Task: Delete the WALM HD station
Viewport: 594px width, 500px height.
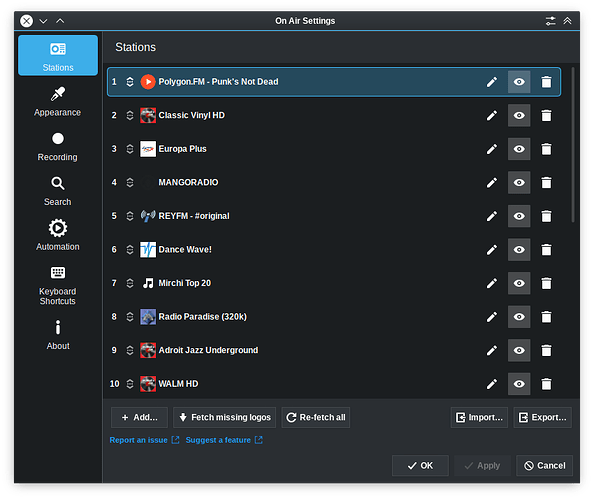Action: click(x=546, y=384)
